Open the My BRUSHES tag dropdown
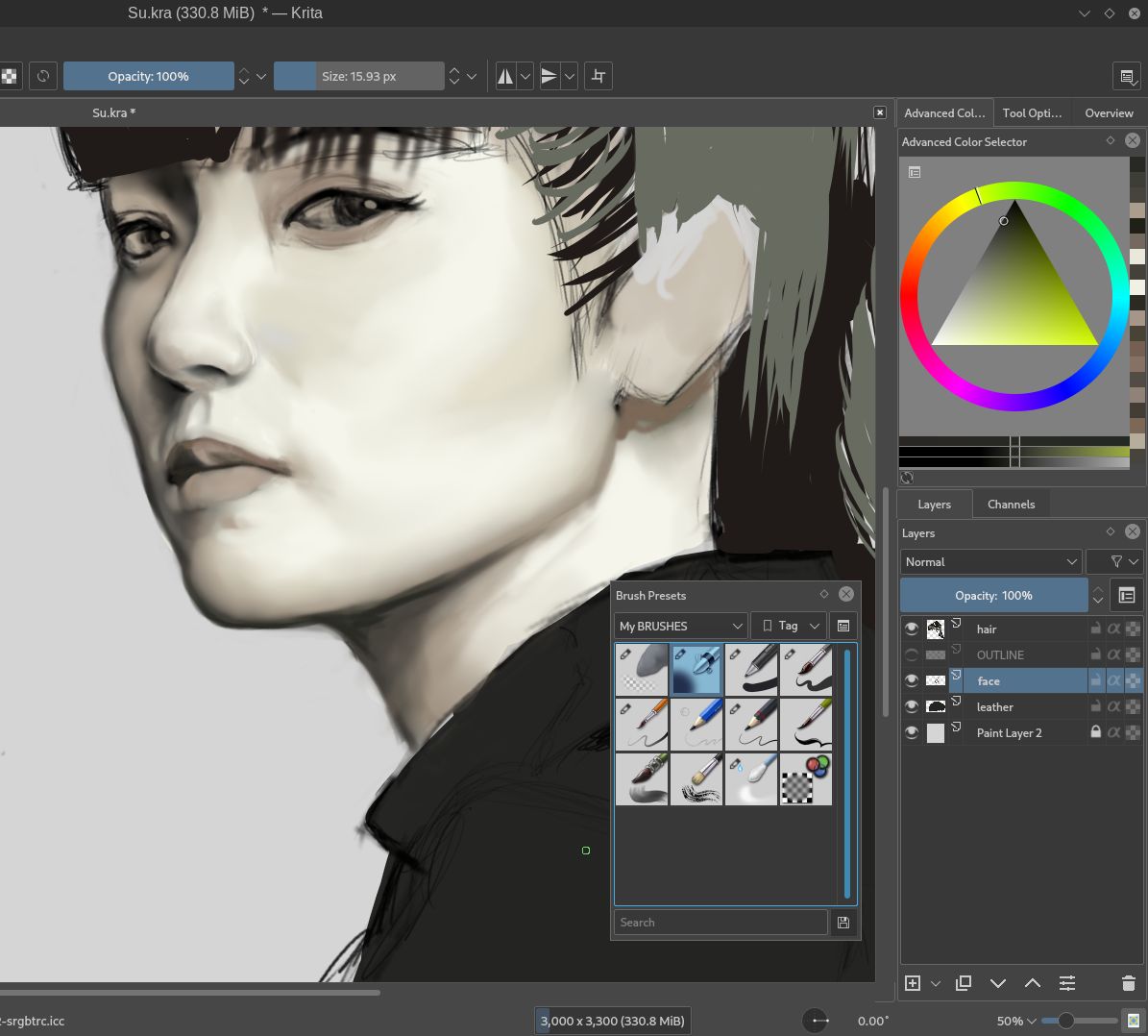 click(679, 626)
